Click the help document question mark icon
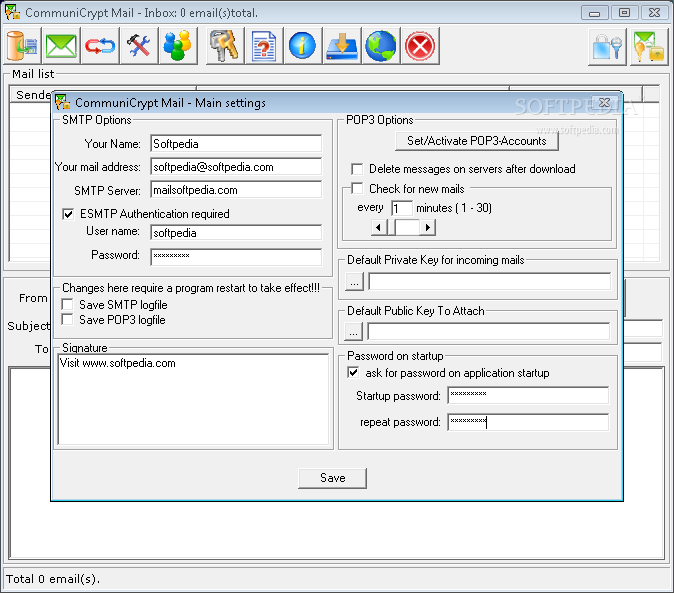This screenshot has width=674, height=593. pyautogui.click(x=264, y=46)
